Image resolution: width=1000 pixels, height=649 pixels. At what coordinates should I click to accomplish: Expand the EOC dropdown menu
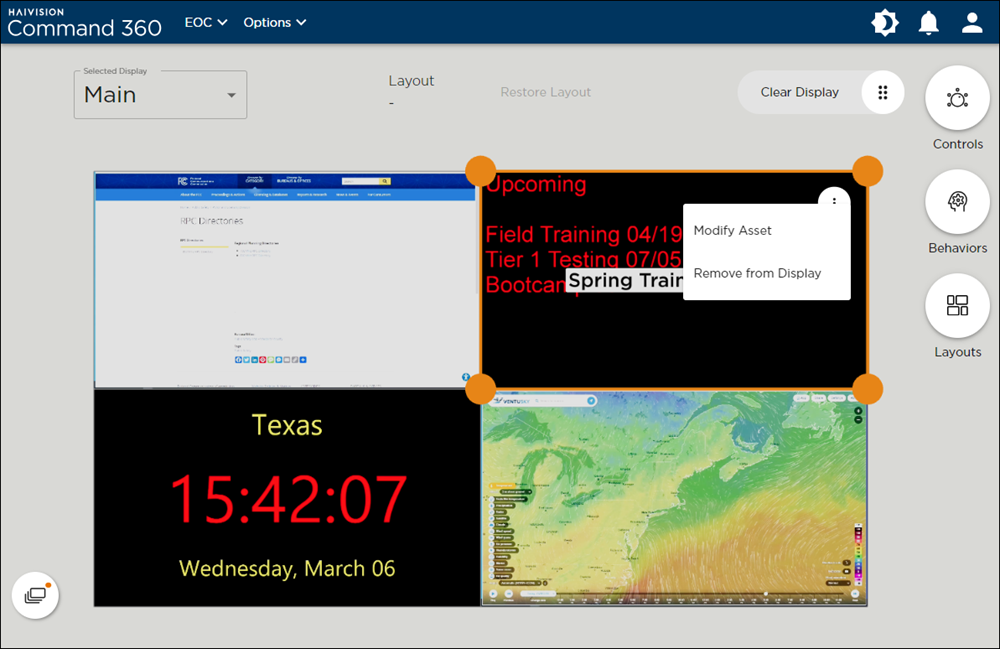(206, 22)
